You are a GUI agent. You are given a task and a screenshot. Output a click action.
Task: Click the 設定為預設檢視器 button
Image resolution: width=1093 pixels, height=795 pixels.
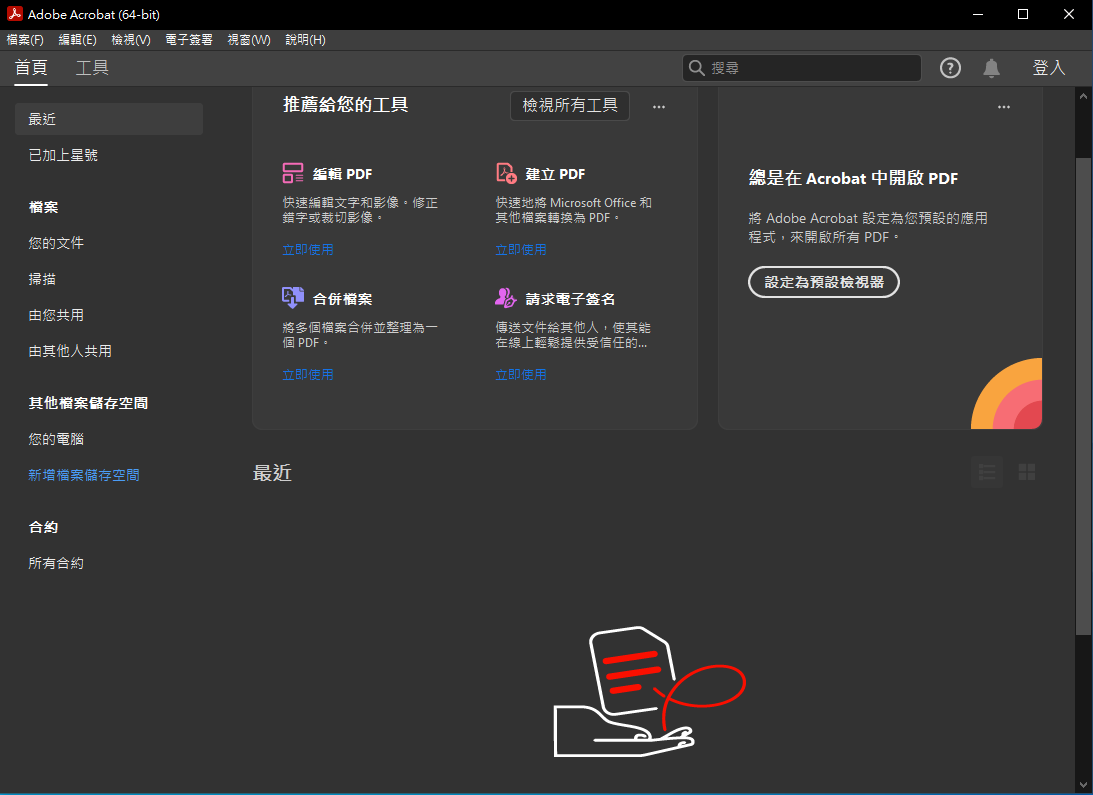pos(824,282)
